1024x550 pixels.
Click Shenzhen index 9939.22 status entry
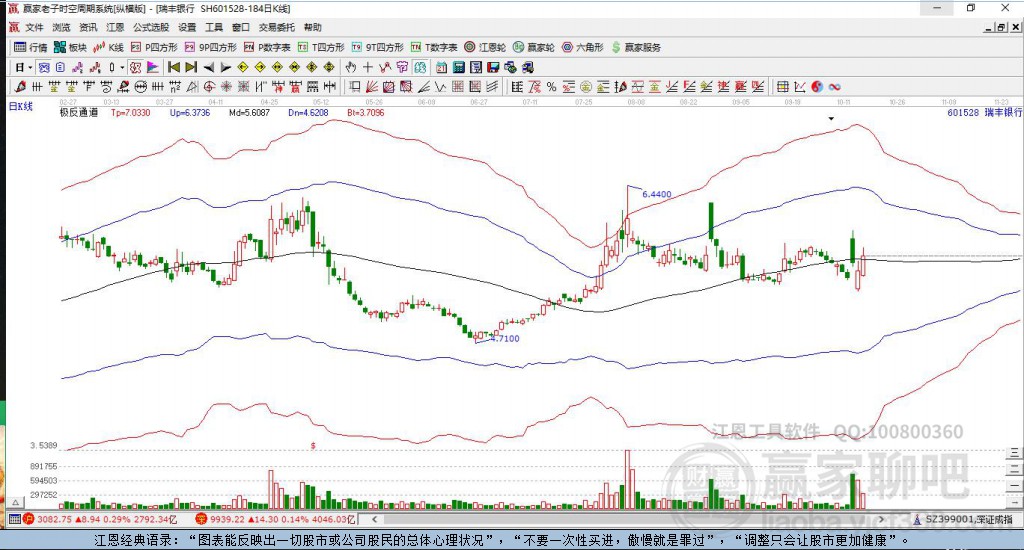(276, 519)
